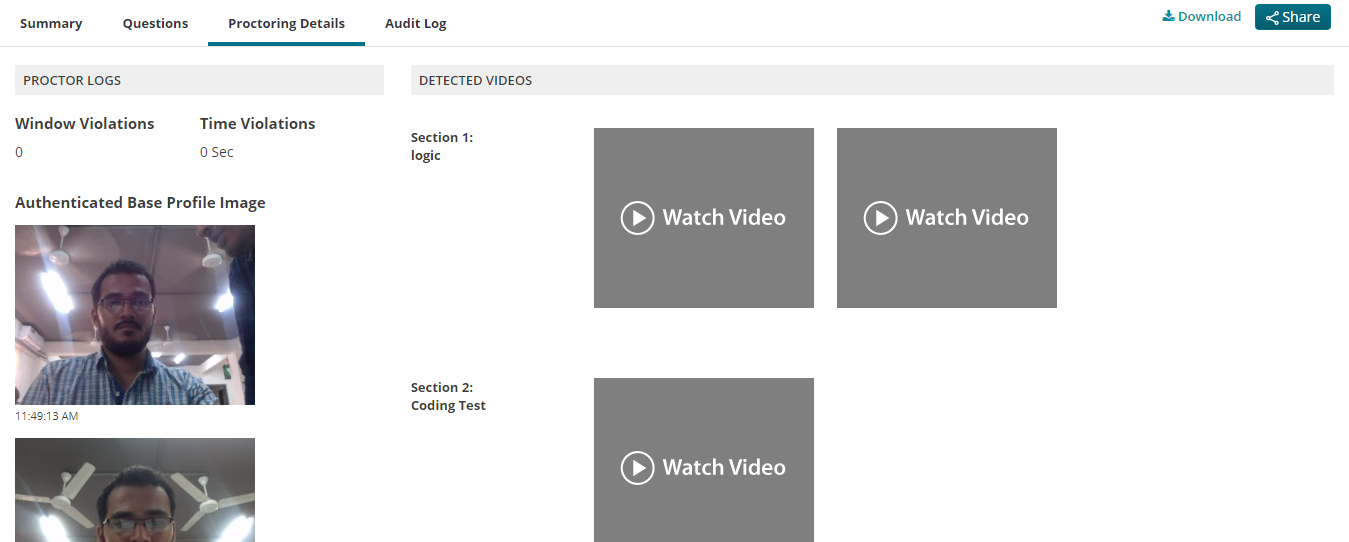
Task: Click the 11:49:13 AM timestamp
Action: (46, 416)
